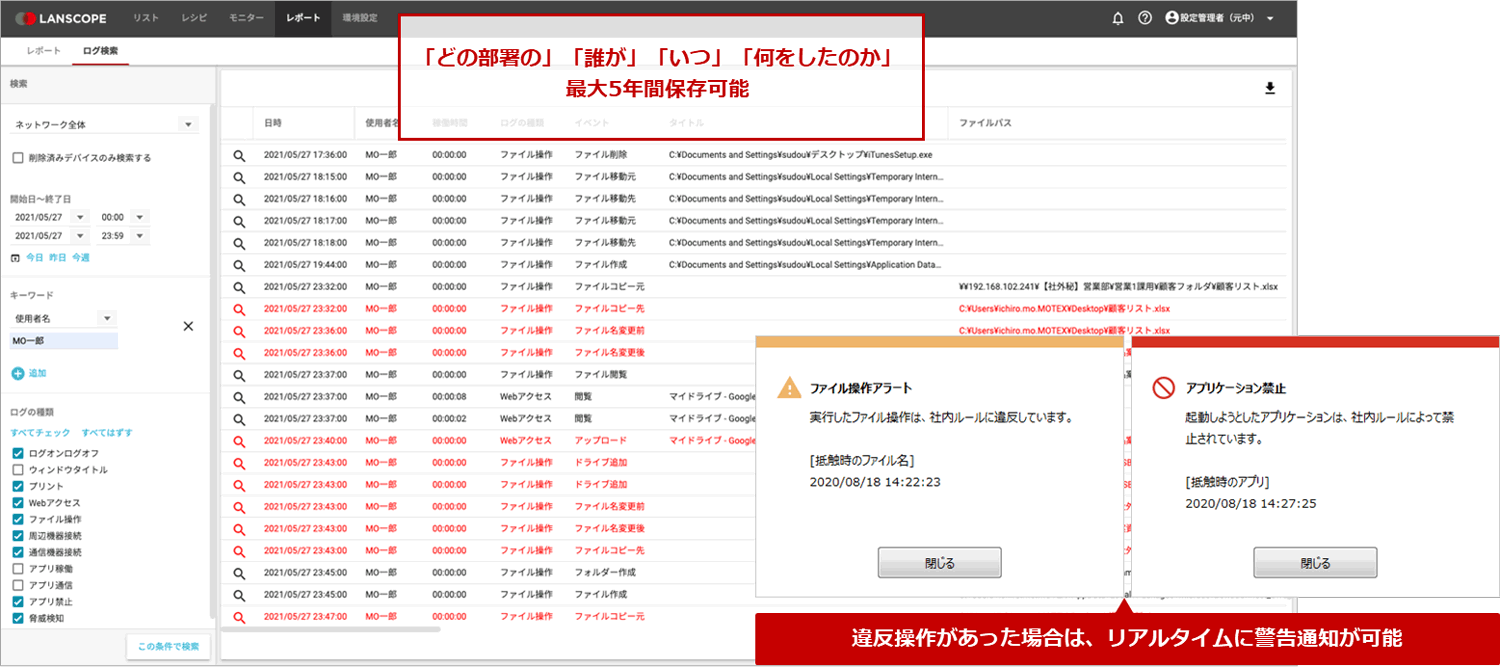Open details magnifier for 19:44:00 ファイル作成 row
The image size is (1500, 667).
(239, 265)
